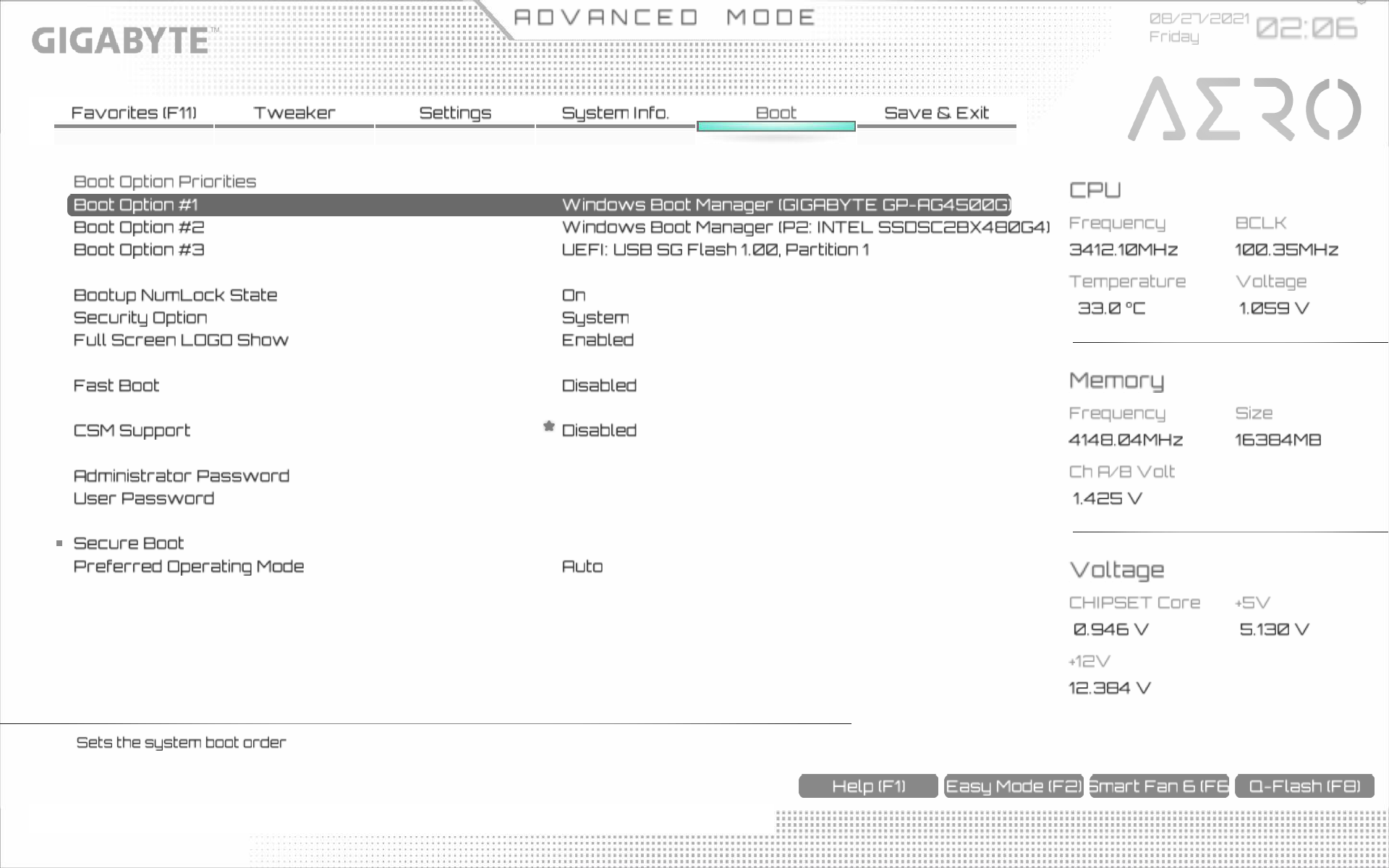Click the square bullet next to Secure Boot
Viewport: 1389px width, 868px height.
coord(59,543)
